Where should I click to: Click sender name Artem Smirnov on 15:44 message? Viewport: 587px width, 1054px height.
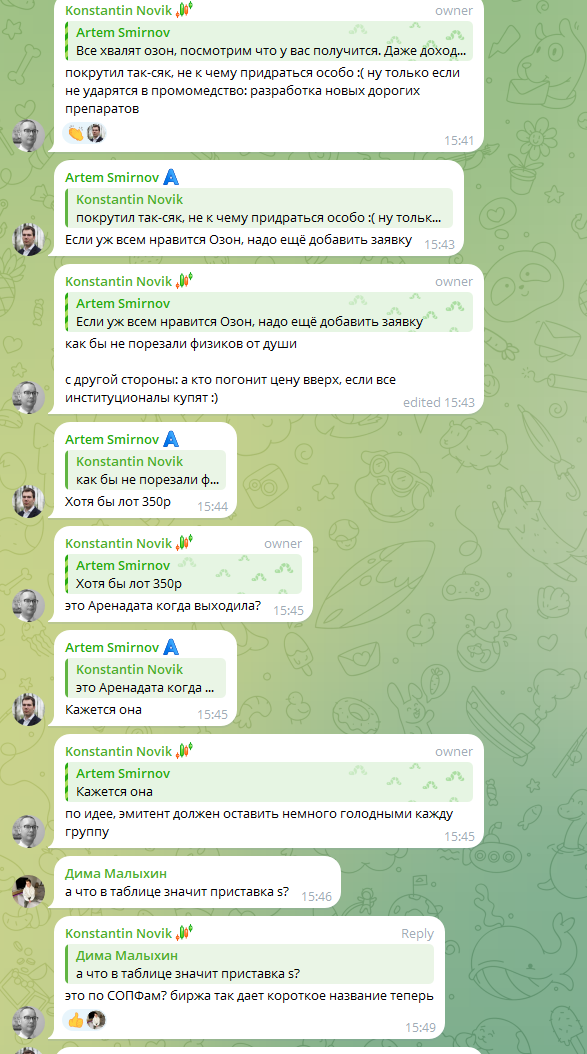112,440
